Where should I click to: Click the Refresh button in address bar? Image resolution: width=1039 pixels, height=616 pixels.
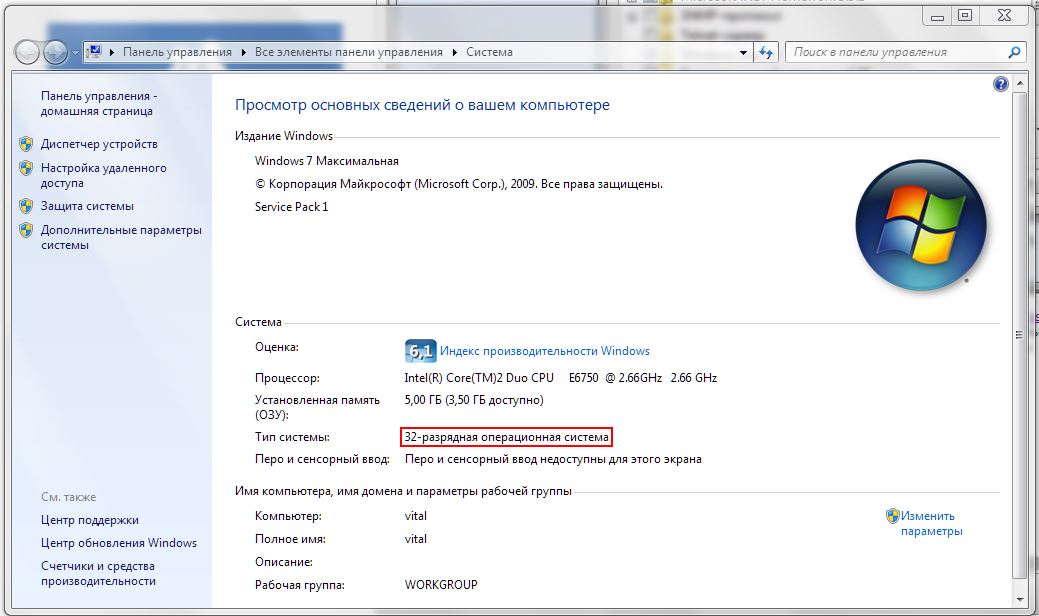[x=766, y=52]
